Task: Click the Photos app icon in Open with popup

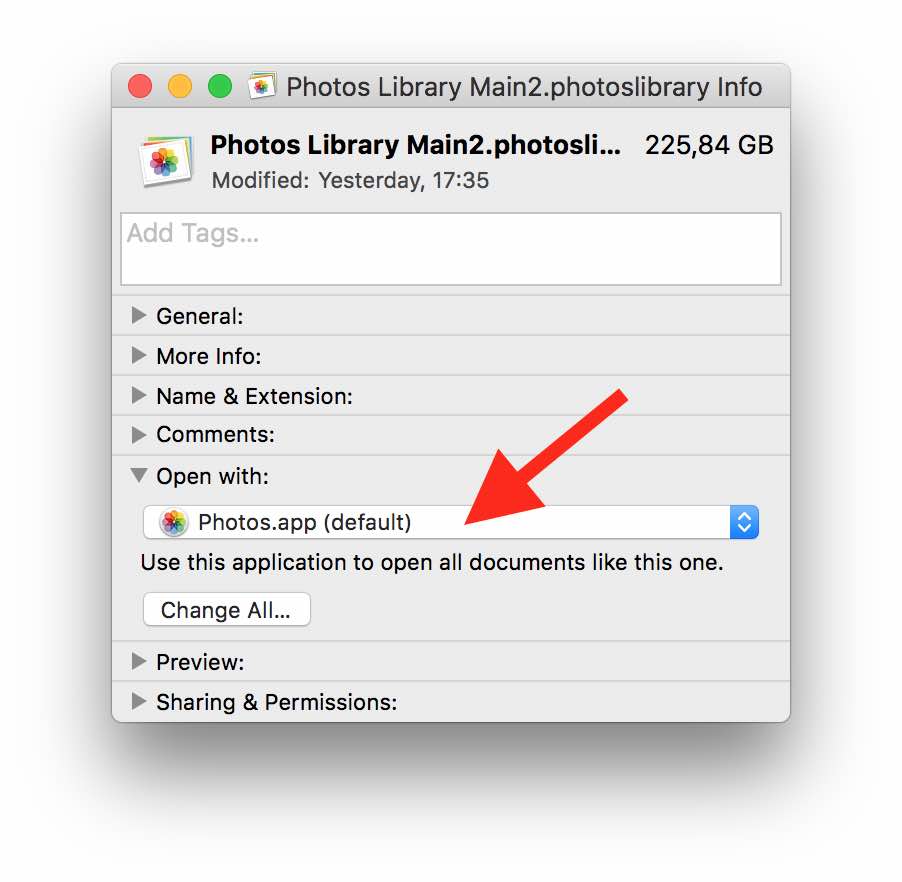Action: (x=174, y=522)
